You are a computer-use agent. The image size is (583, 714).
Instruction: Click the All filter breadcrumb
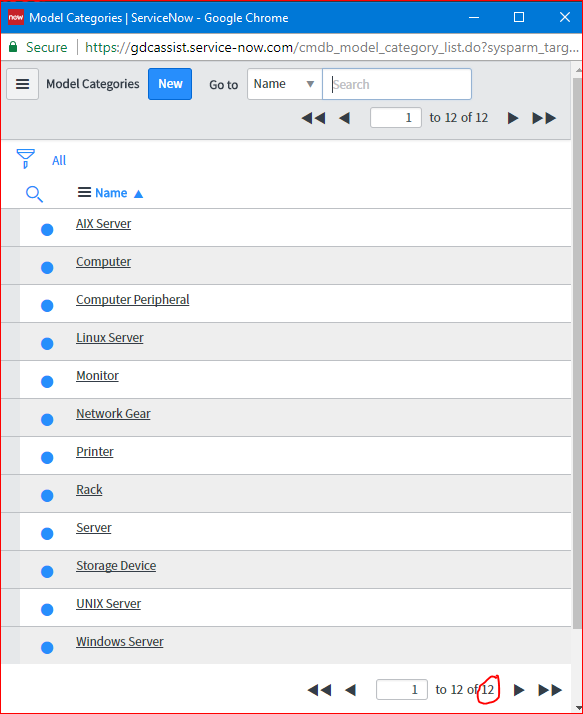59,160
